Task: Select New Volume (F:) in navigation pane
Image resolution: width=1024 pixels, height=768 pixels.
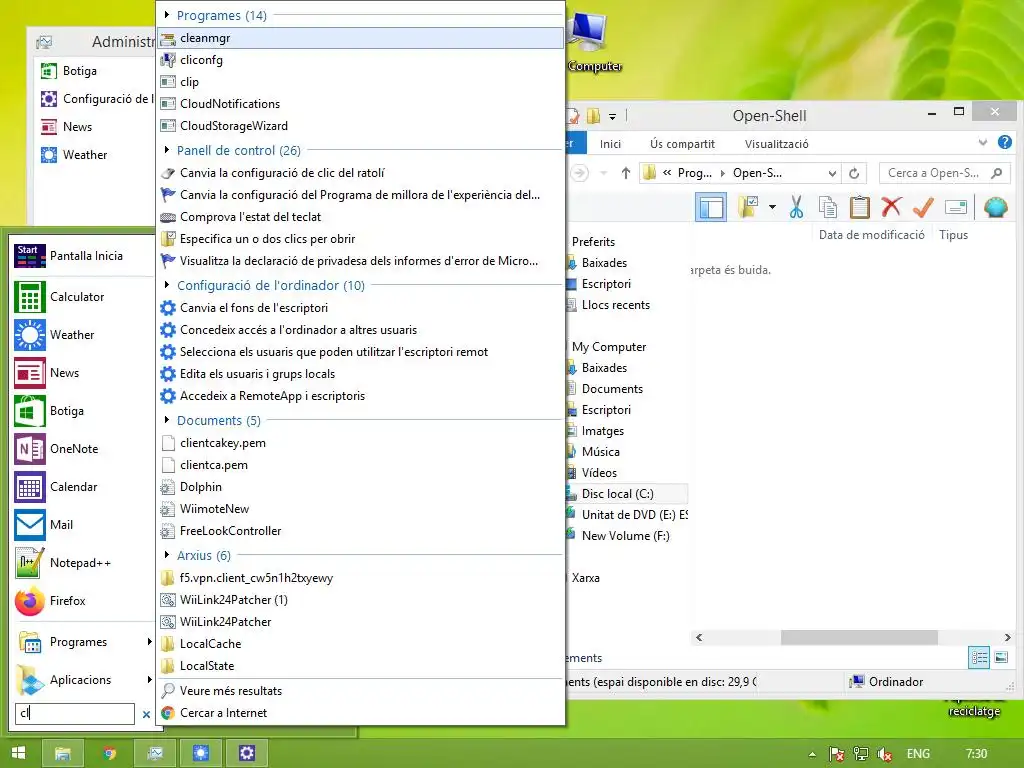Action: (626, 536)
